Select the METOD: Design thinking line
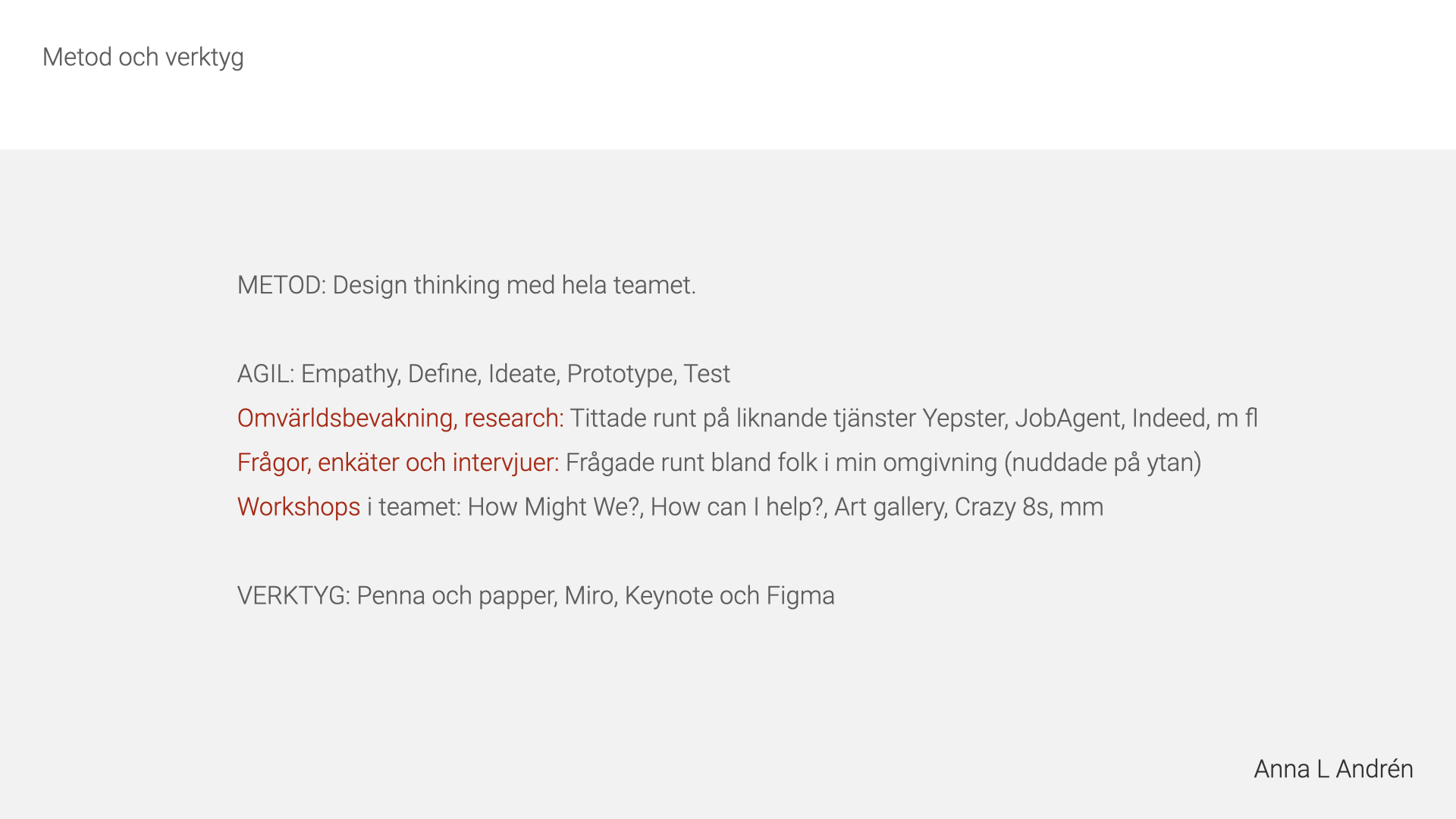The height and width of the screenshot is (819, 1456). tap(466, 285)
